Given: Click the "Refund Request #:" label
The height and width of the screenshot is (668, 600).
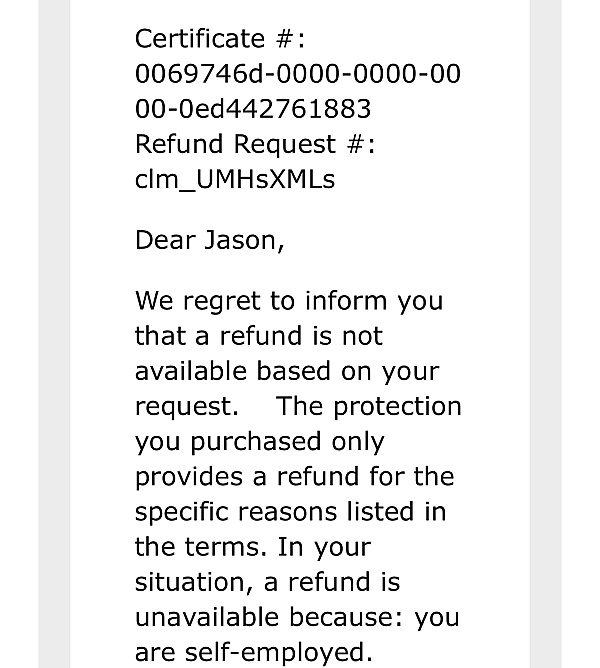Looking at the screenshot, I should [255, 144].
